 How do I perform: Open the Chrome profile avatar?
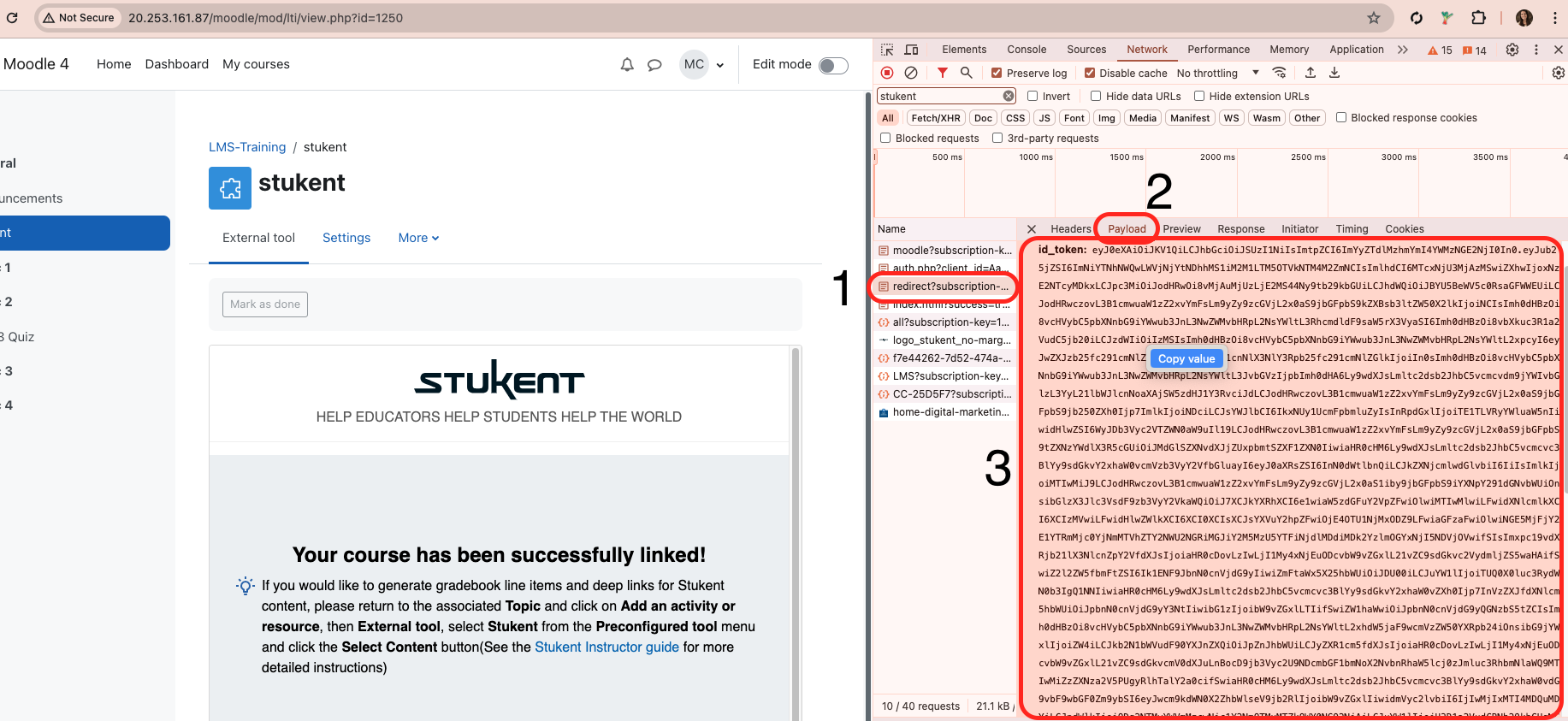coord(1524,18)
